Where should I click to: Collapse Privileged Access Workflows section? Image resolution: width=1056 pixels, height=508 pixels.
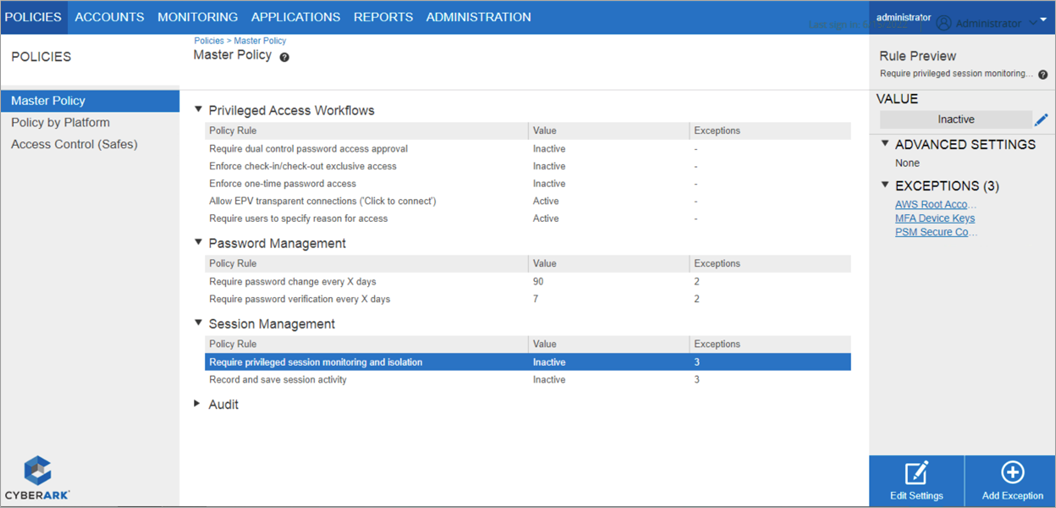click(198, 110)
